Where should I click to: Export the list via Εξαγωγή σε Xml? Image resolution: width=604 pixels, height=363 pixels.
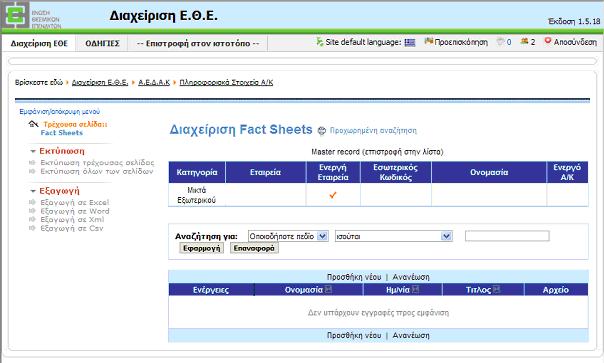point(72,220)
